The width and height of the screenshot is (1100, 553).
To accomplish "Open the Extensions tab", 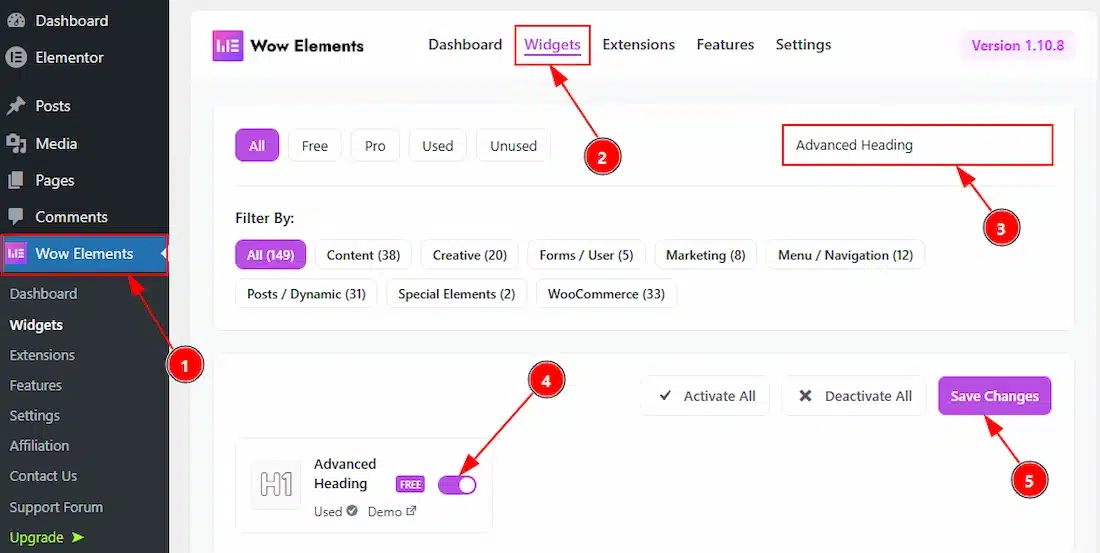I will (638, 45).
